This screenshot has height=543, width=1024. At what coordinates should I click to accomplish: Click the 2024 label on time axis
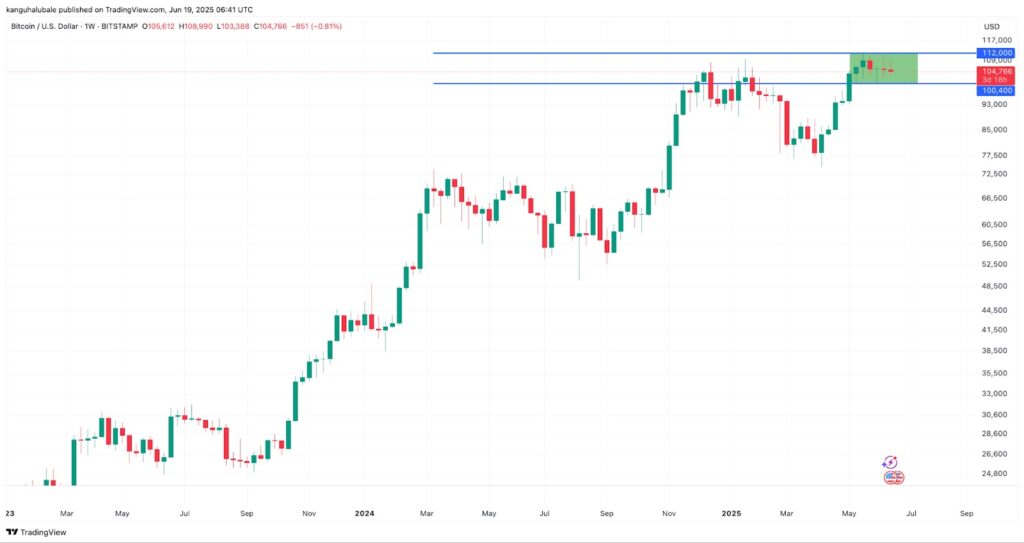click(x=365, y=513)
